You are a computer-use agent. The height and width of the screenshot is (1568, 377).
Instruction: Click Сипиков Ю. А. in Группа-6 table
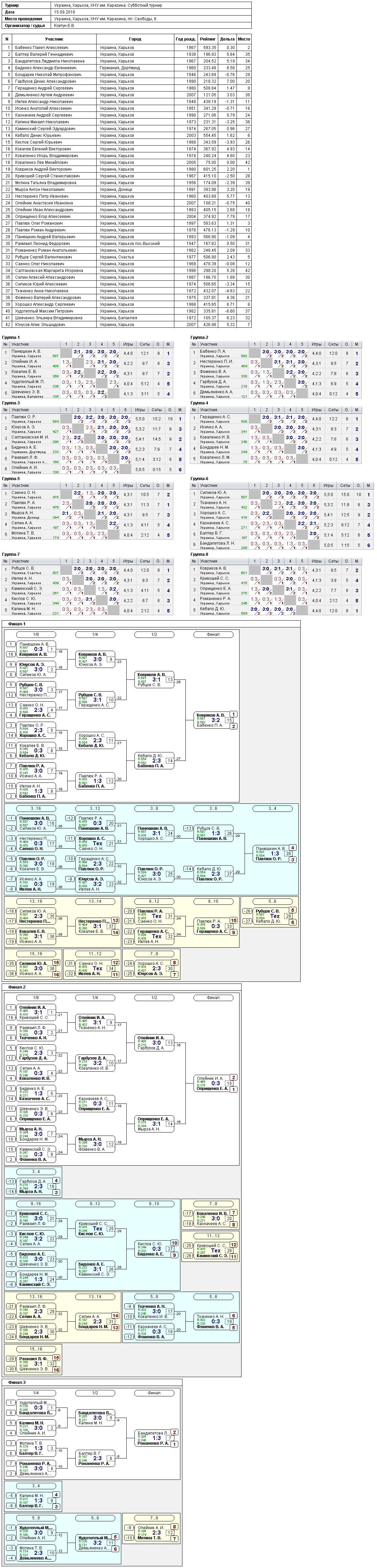click(213, 493)
